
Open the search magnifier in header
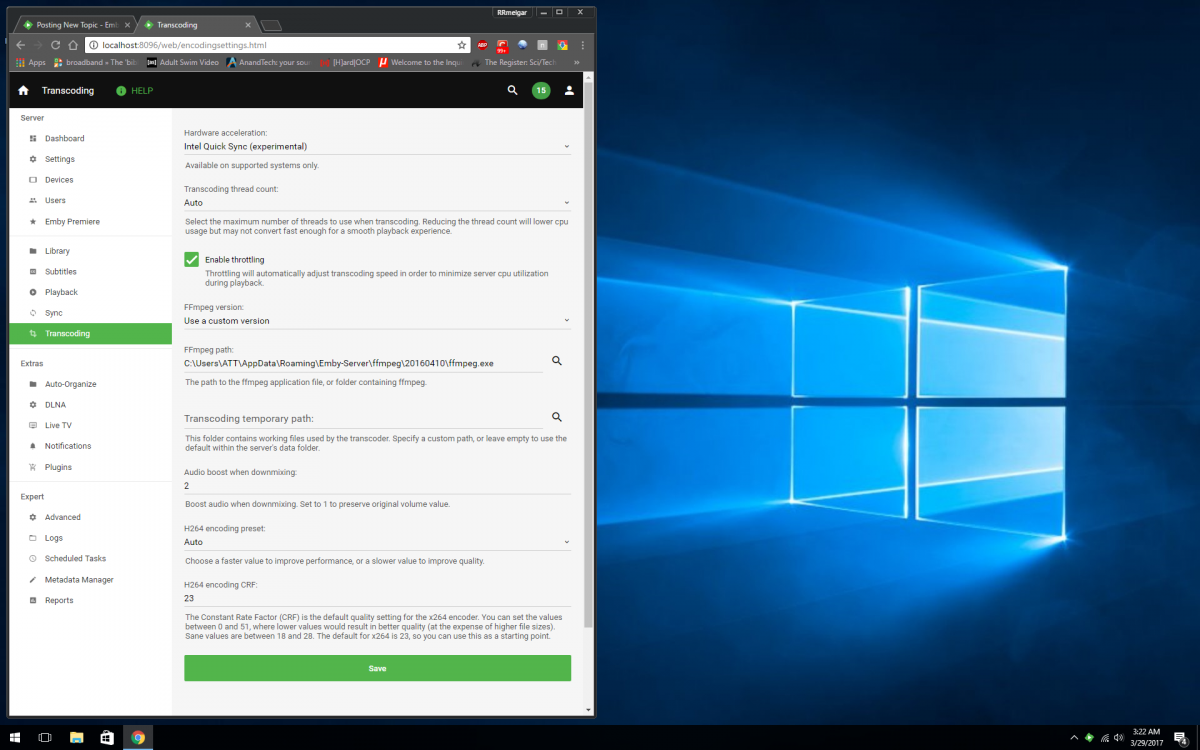click(x=512, y=91)
